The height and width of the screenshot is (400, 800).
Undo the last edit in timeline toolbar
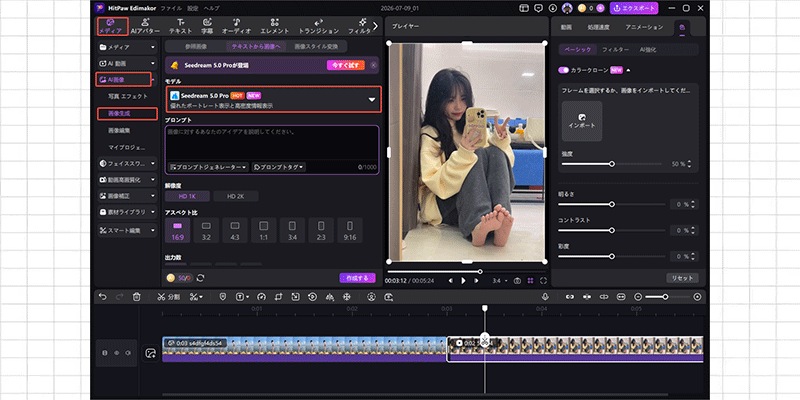[103, 296]
